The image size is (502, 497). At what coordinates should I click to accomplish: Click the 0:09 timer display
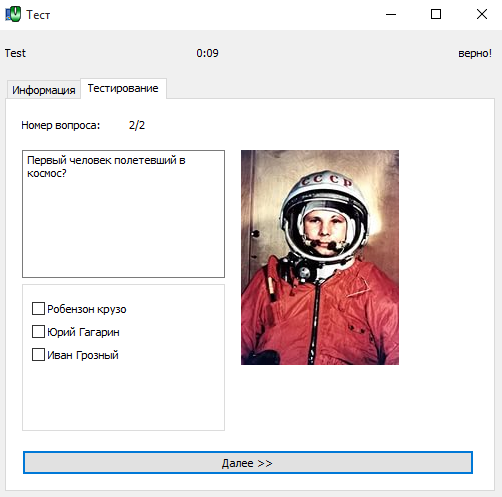207,53
